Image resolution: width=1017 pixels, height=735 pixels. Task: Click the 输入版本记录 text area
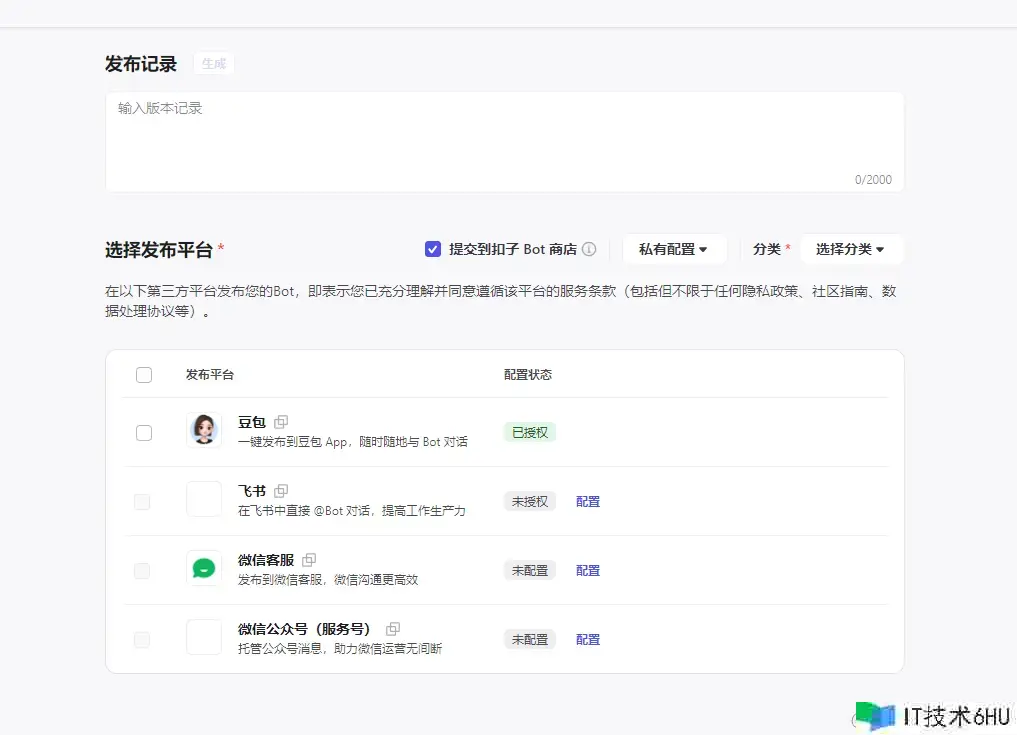coord(504,140)
